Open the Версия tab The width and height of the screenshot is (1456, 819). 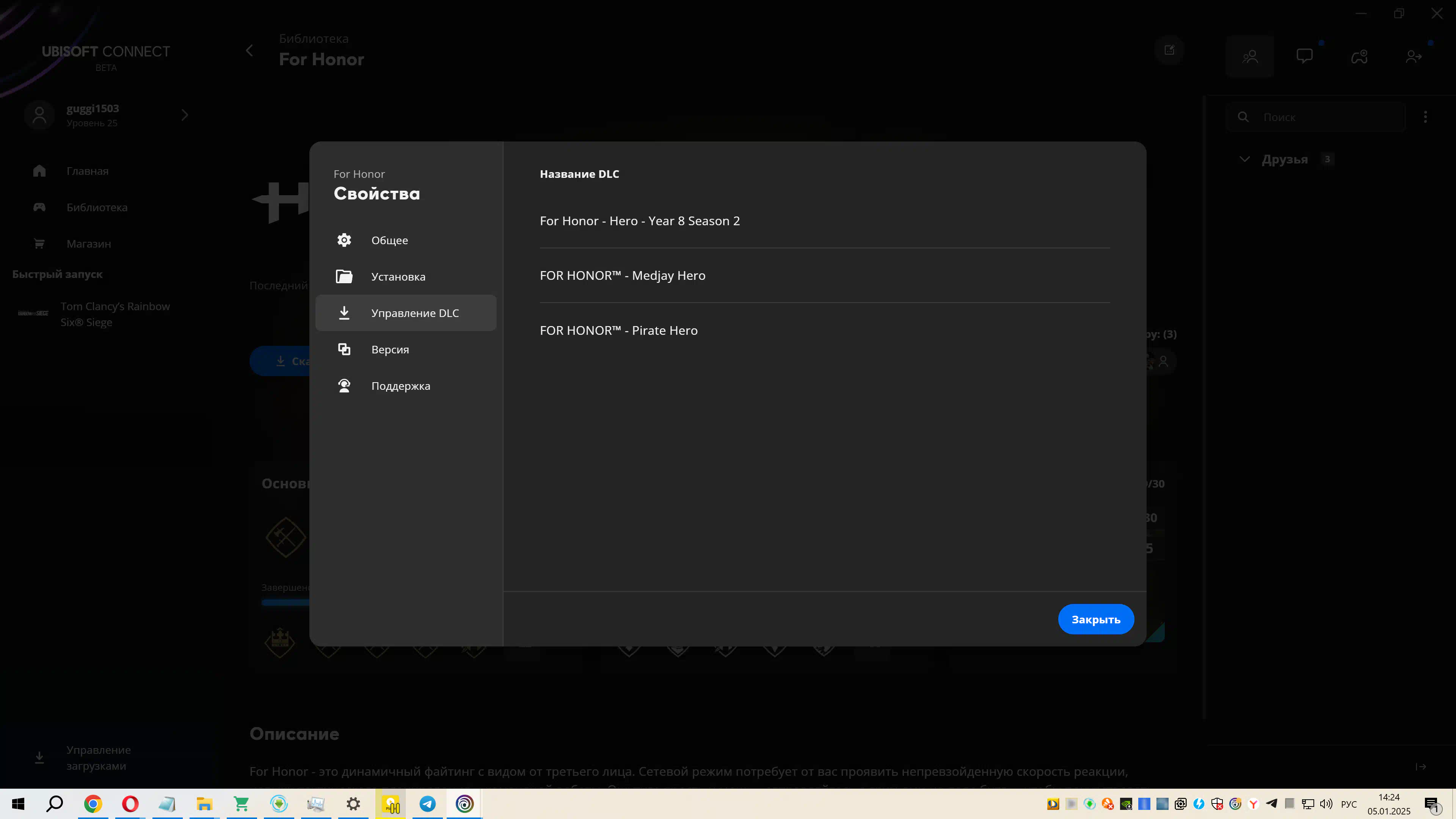tap(405, 349)
